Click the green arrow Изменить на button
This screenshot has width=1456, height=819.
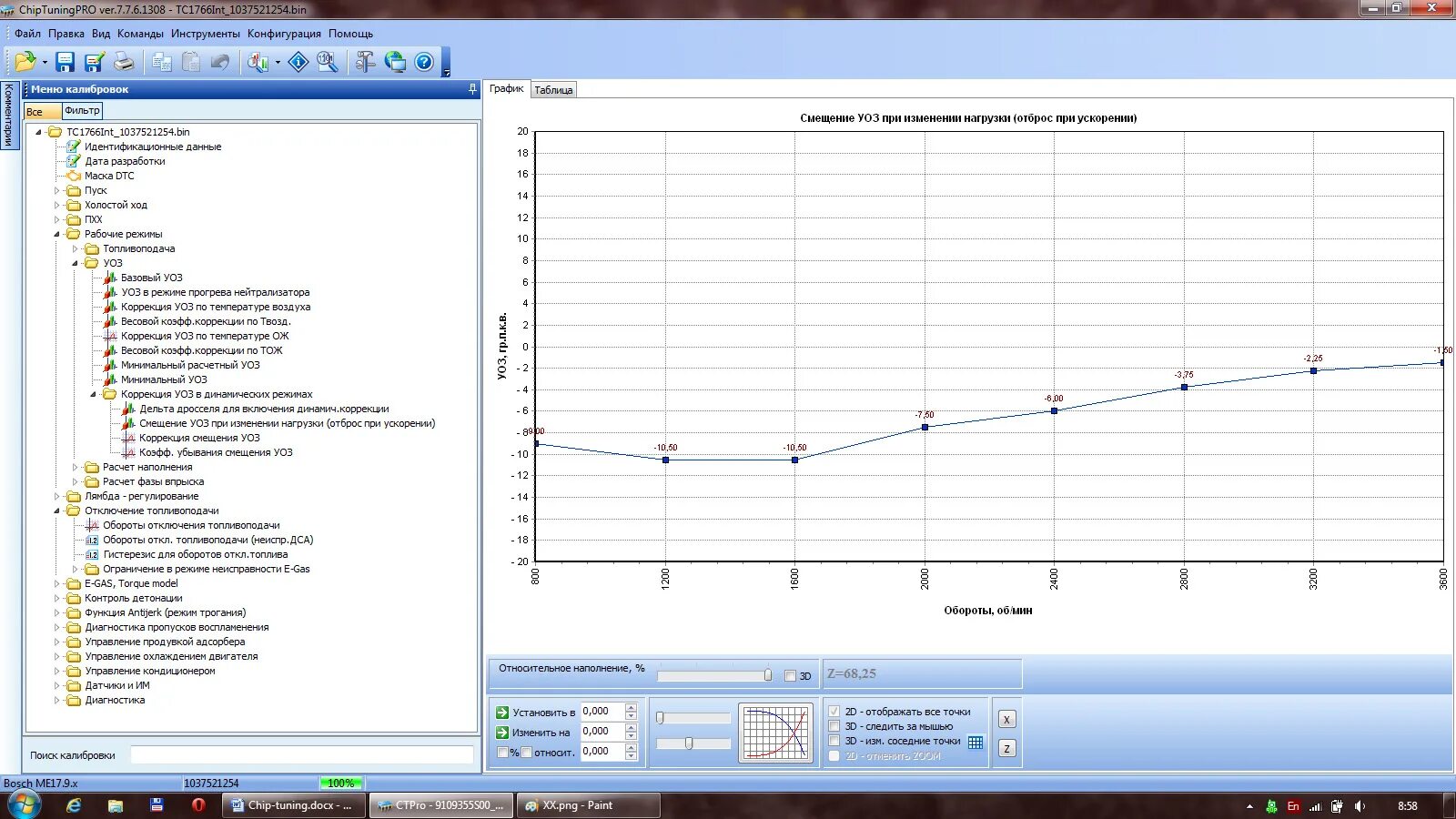click(x=502, y=733)
